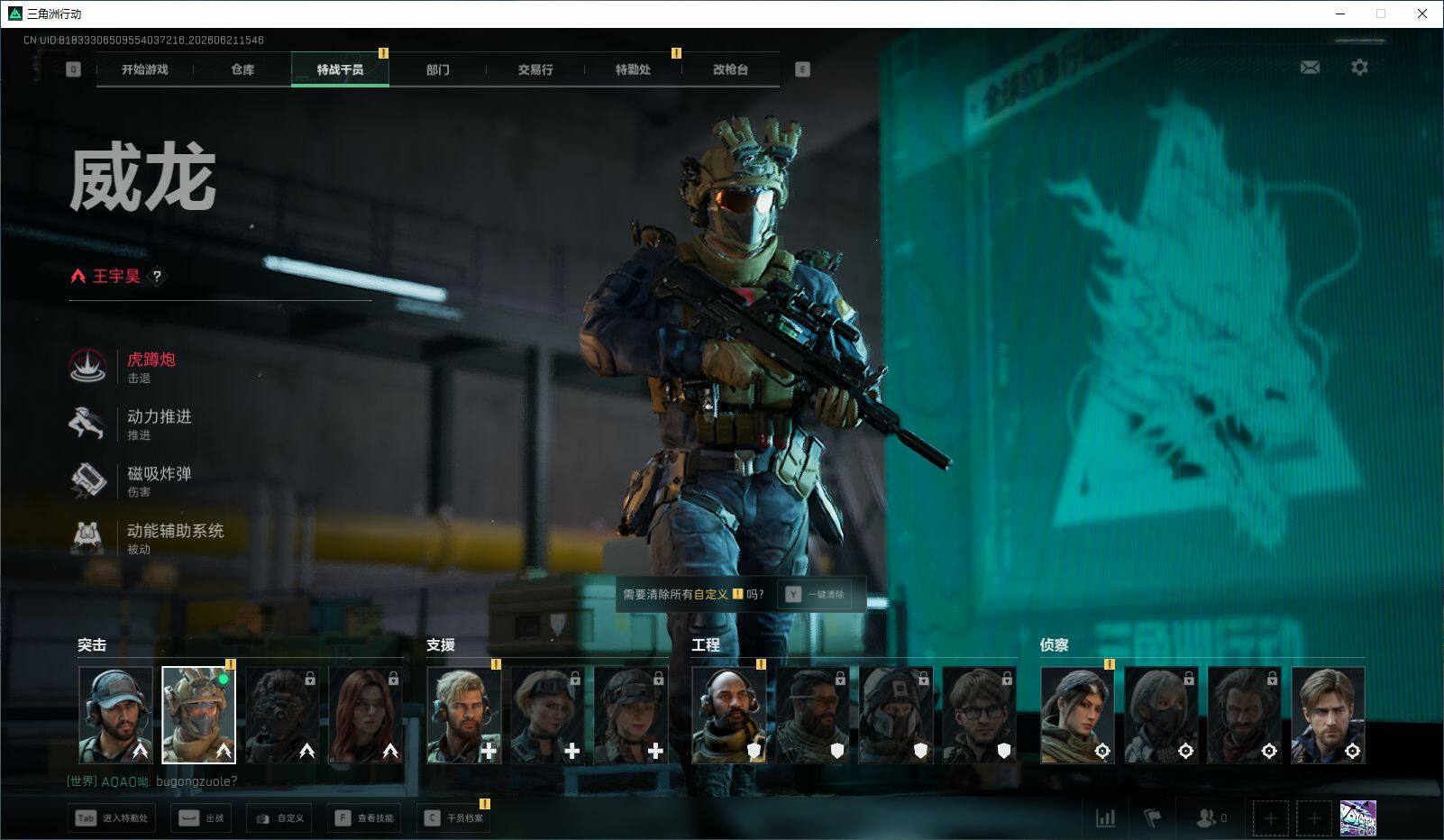The width and height of the screenshot is (1444, 840).
Task: Click the 查看技能 button
Action: [364, 817]
